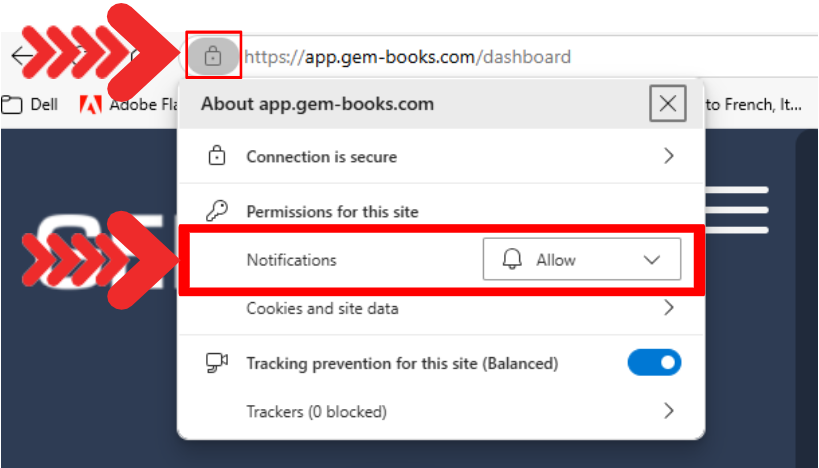Close the About app.gem-books.com popup

pyautogui.click(x=668, y=103)
